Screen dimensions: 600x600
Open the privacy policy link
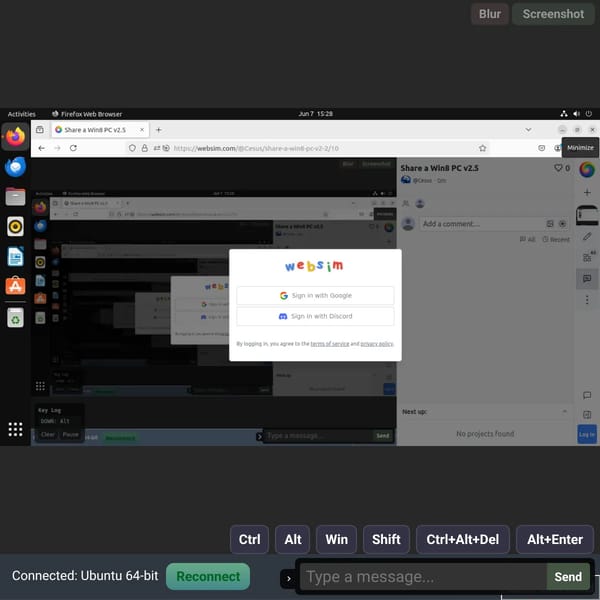click(x=377, y=344)
